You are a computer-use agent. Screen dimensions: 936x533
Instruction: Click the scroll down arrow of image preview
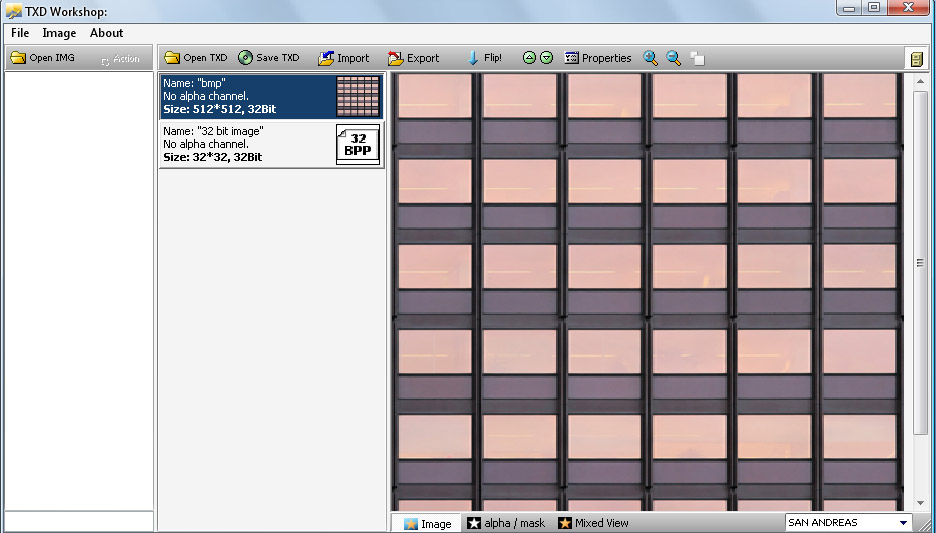(921, 503)
